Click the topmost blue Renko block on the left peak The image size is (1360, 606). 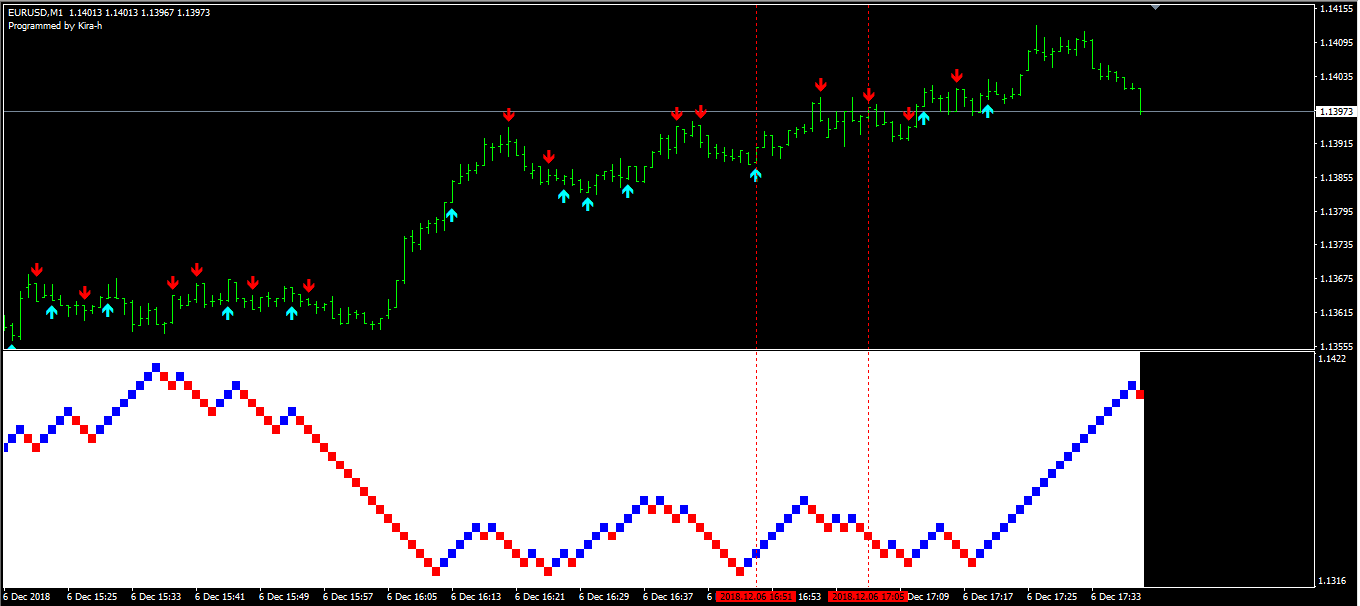click(x=156, y=368)
